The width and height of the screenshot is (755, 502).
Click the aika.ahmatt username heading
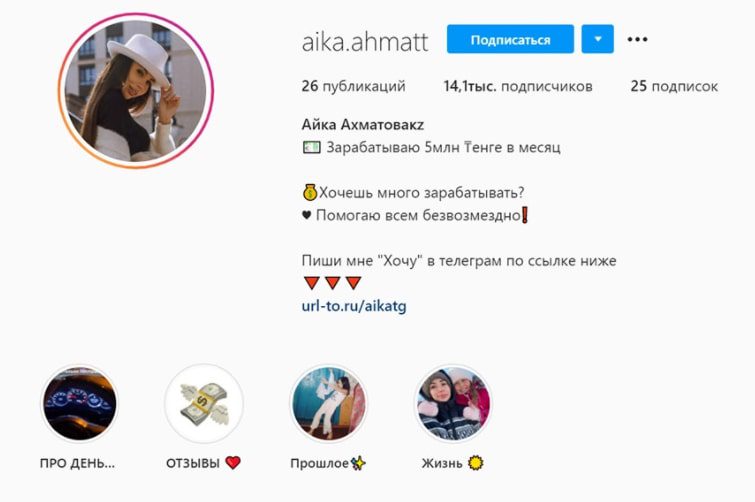[x=365, y=41]
